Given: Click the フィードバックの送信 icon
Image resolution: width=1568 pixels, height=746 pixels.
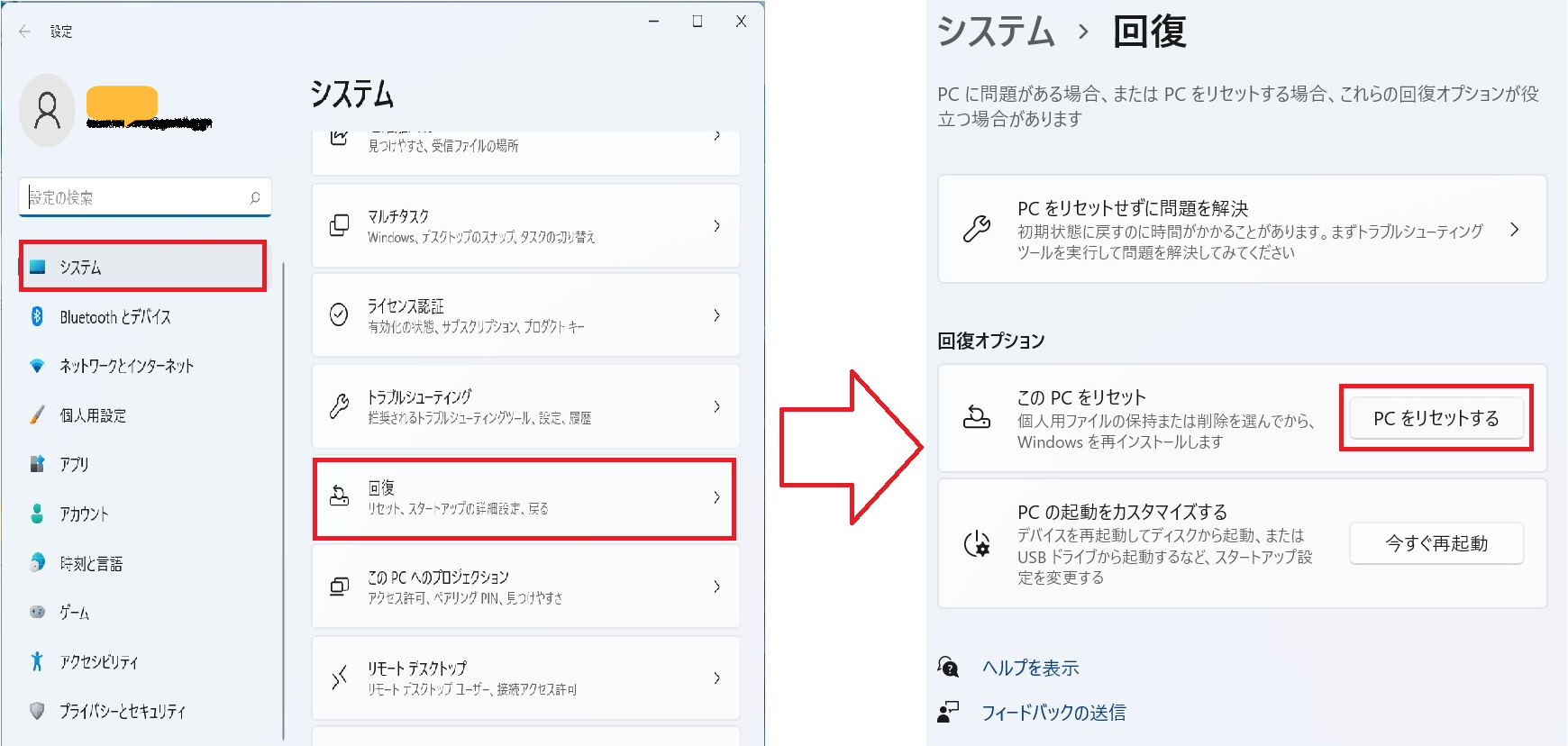Looking at the screenshot, I should pyautogui.click(x=948, y=712).
